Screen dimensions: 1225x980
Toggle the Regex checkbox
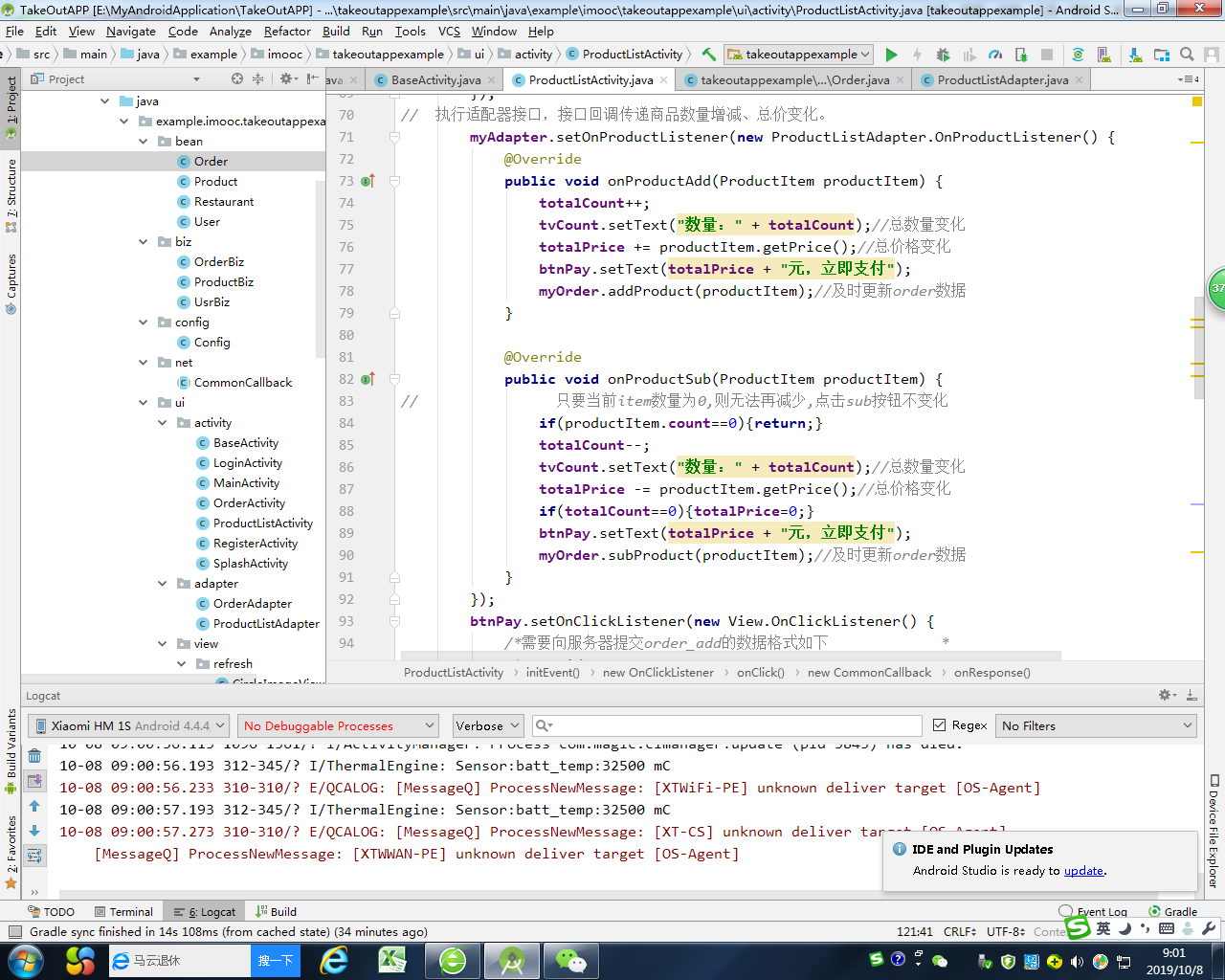coord(939,725)
